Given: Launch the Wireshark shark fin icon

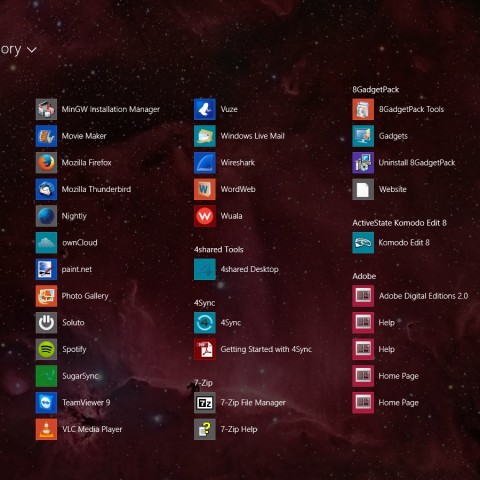Looking at the screenshot, I should click(x=205, y=163).
